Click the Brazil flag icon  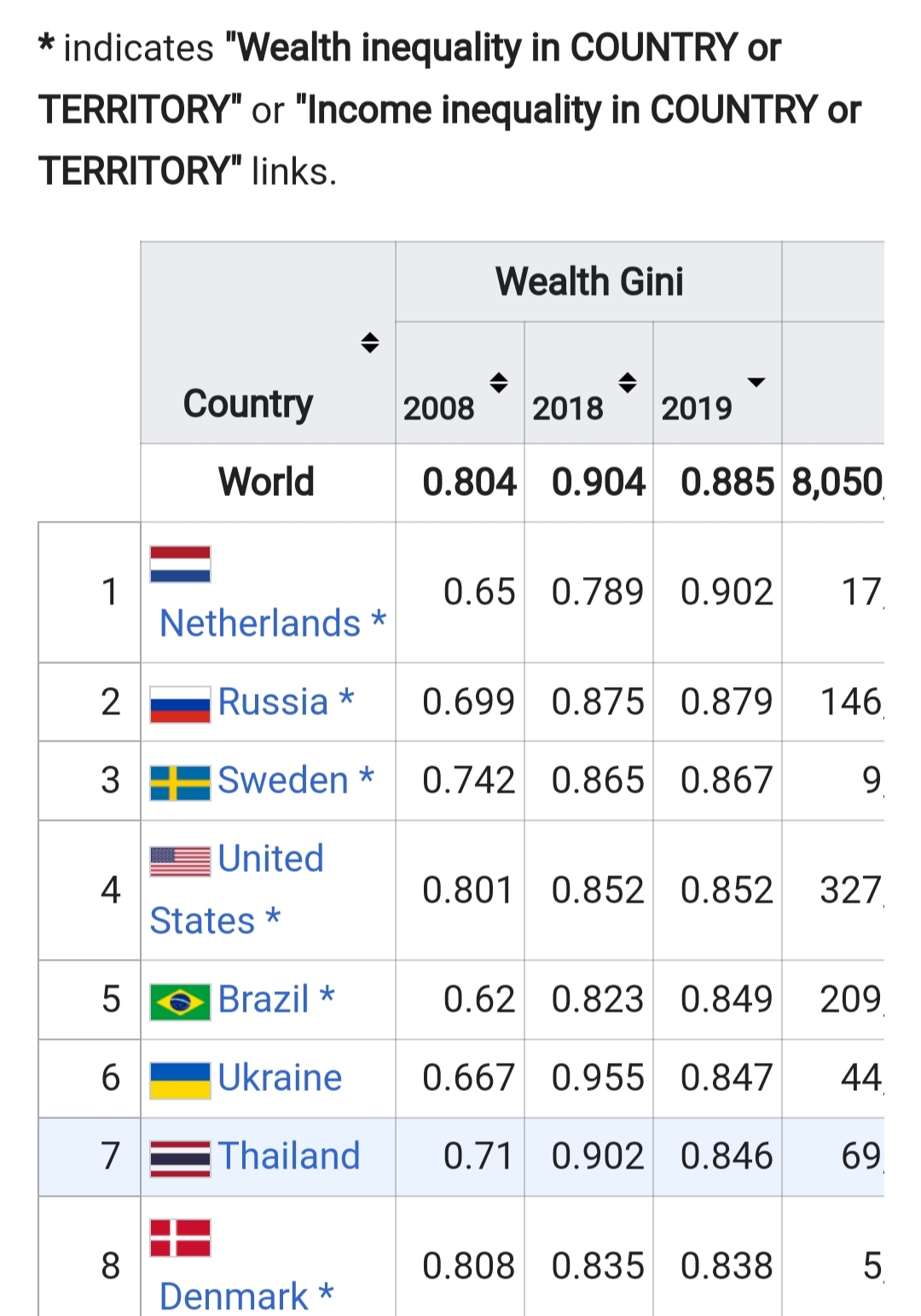(180, 1001)
